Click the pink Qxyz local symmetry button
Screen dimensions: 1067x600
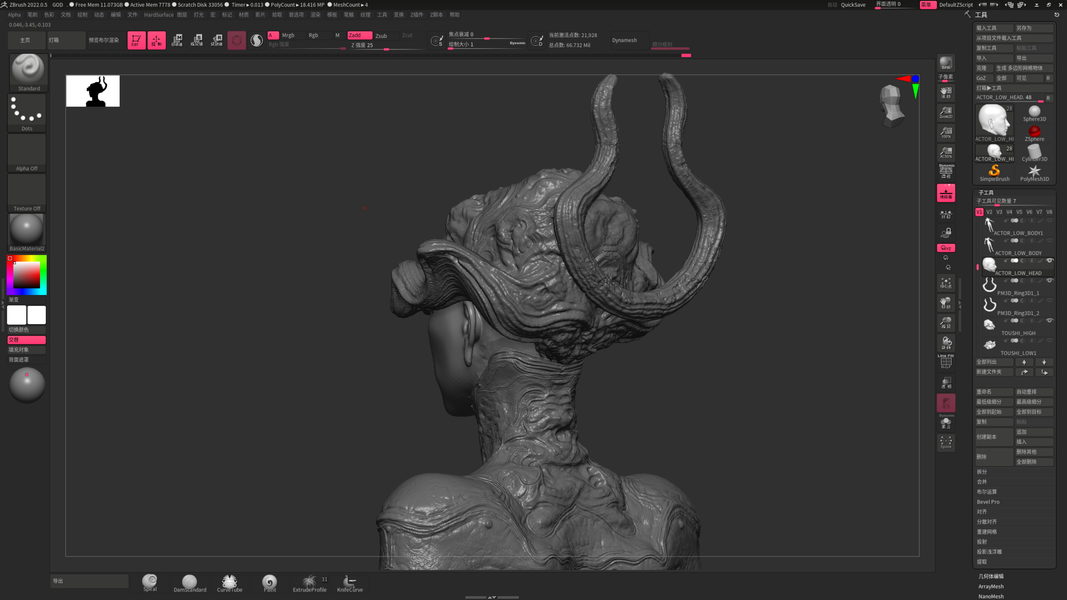(946, 248)
